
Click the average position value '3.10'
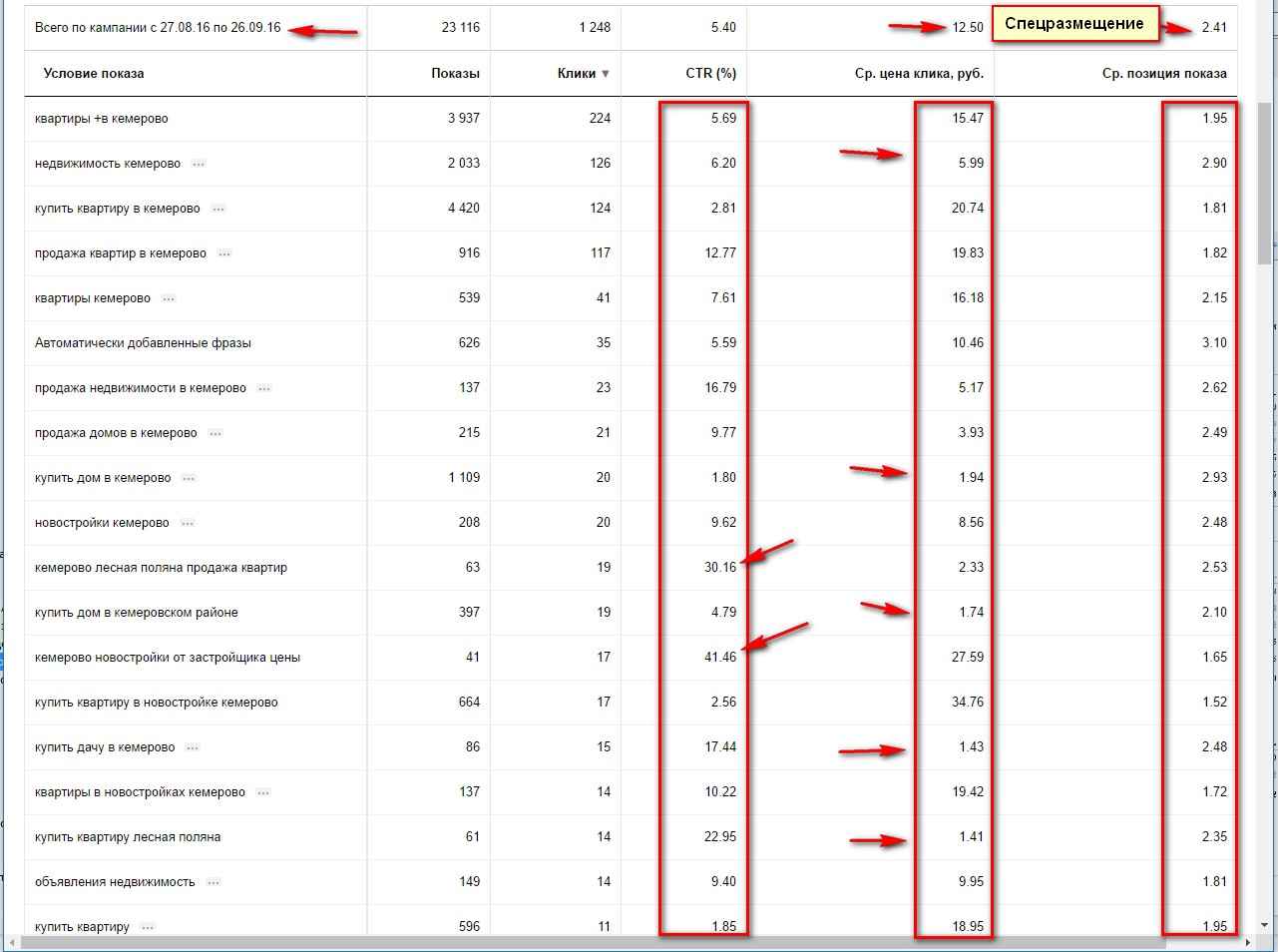[1214, 343]
